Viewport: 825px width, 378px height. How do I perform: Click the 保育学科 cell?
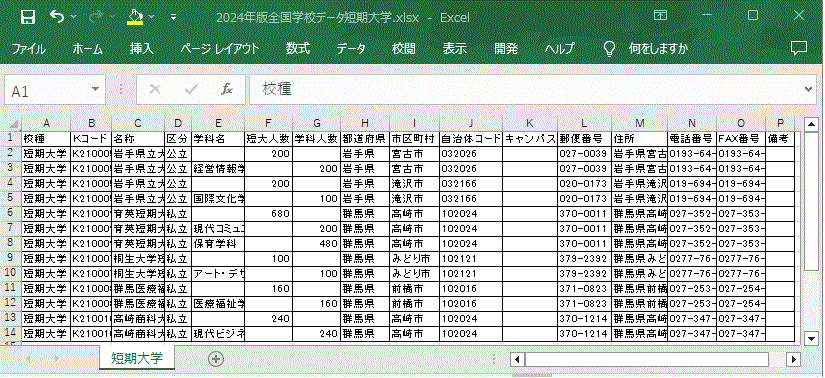[x=217, y=244]
